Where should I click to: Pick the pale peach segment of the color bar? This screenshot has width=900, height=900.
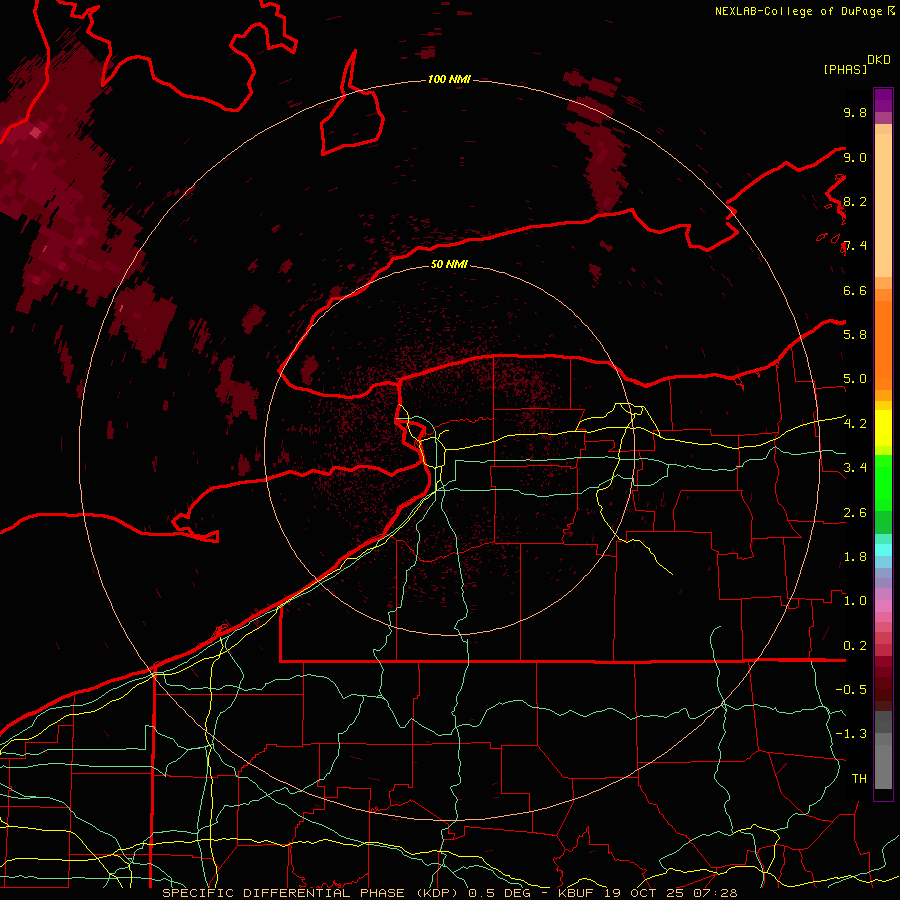point(883,207)
